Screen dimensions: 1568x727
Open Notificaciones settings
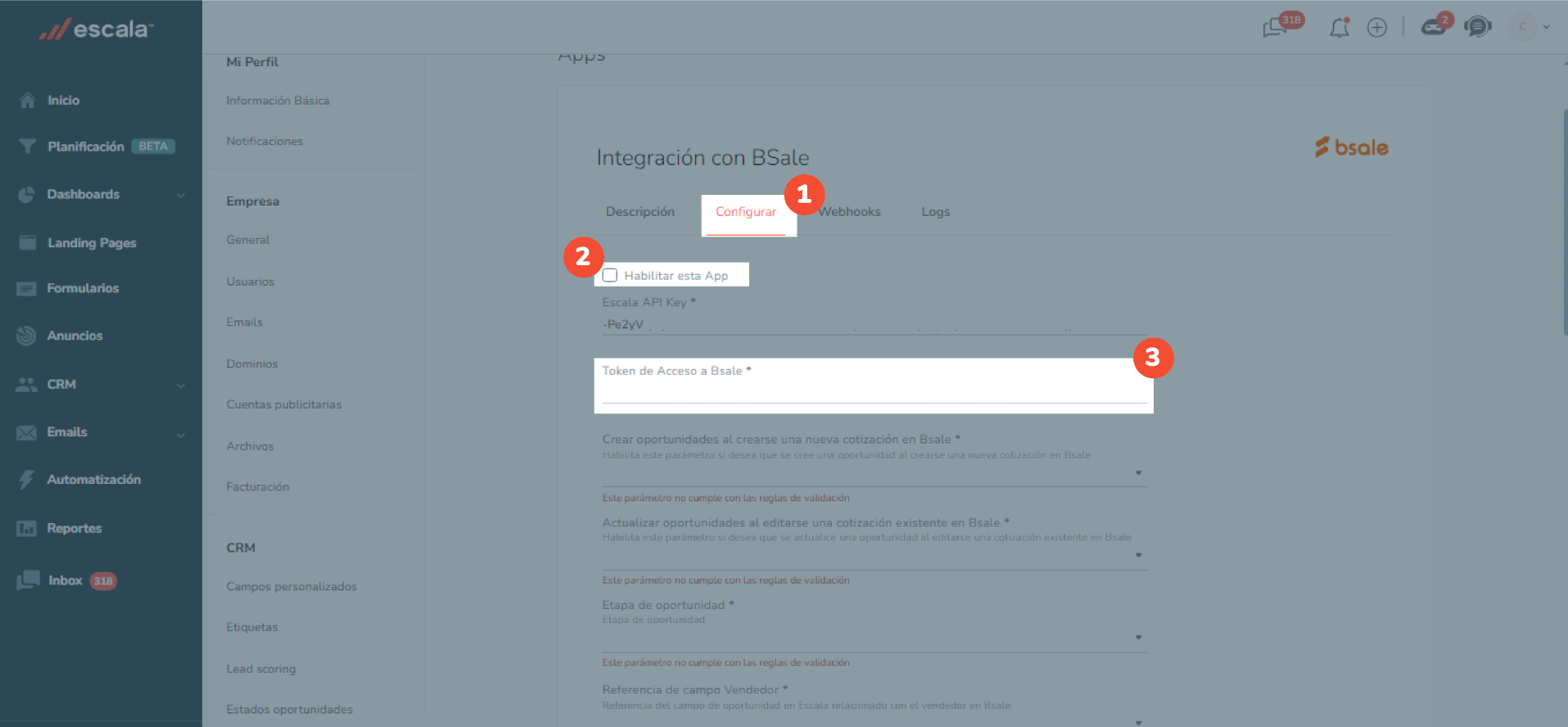point(264,142)
